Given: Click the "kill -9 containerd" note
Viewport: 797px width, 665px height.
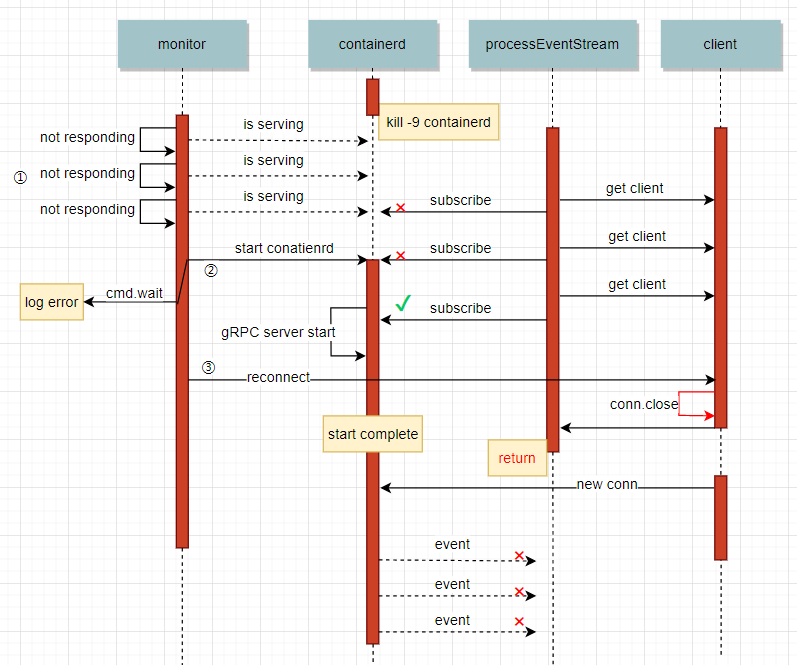Looking at the screenshot, I should 438,123.
